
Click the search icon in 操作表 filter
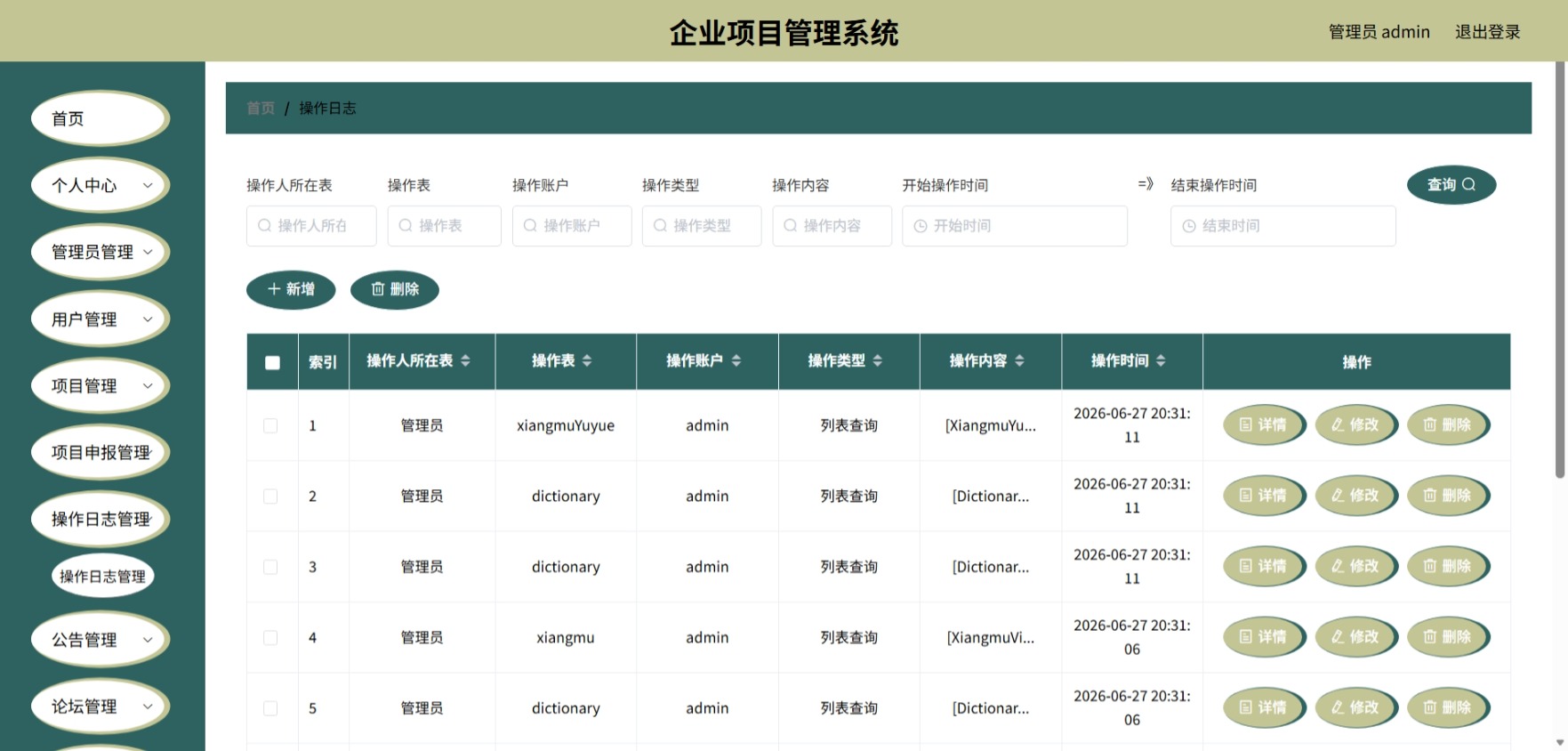click(x=406, y=225)
